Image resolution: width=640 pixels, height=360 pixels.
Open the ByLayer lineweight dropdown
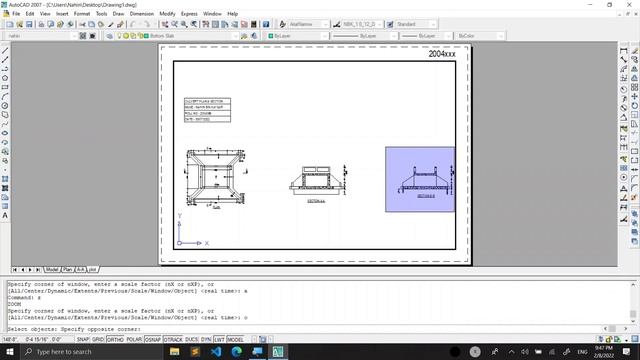426,36
